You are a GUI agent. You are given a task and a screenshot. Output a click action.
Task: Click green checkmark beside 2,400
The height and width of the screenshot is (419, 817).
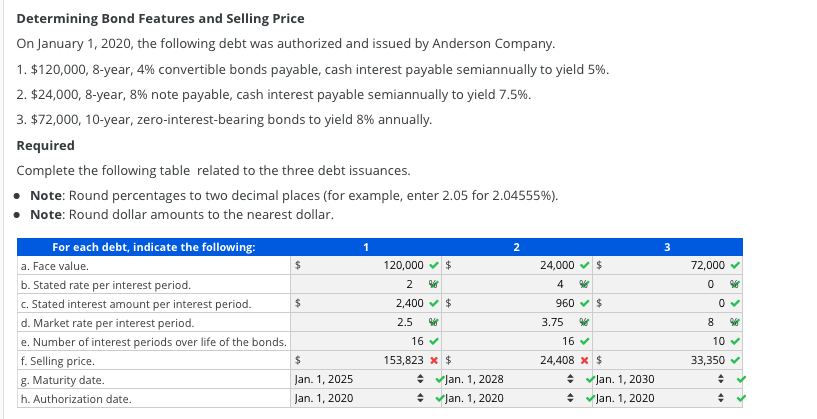pos(434,303)
